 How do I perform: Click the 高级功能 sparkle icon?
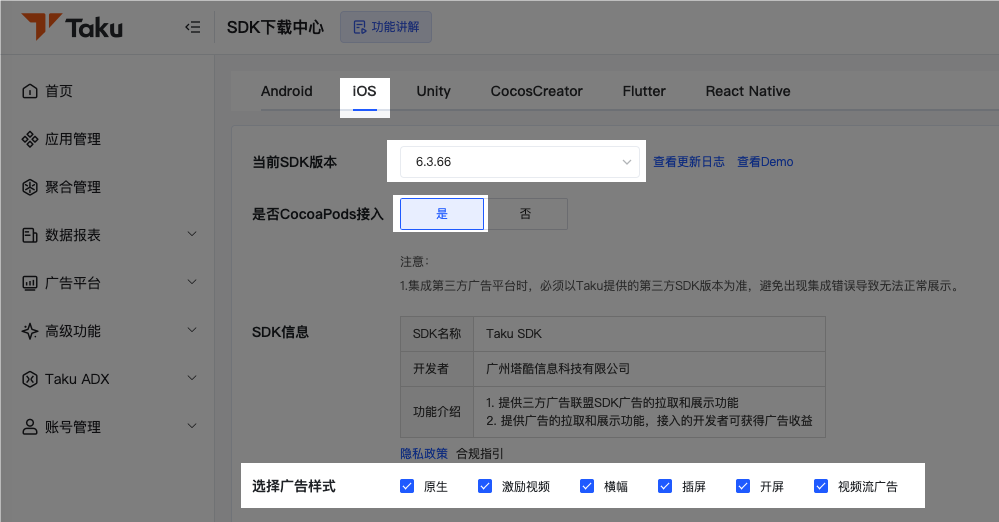30,331
